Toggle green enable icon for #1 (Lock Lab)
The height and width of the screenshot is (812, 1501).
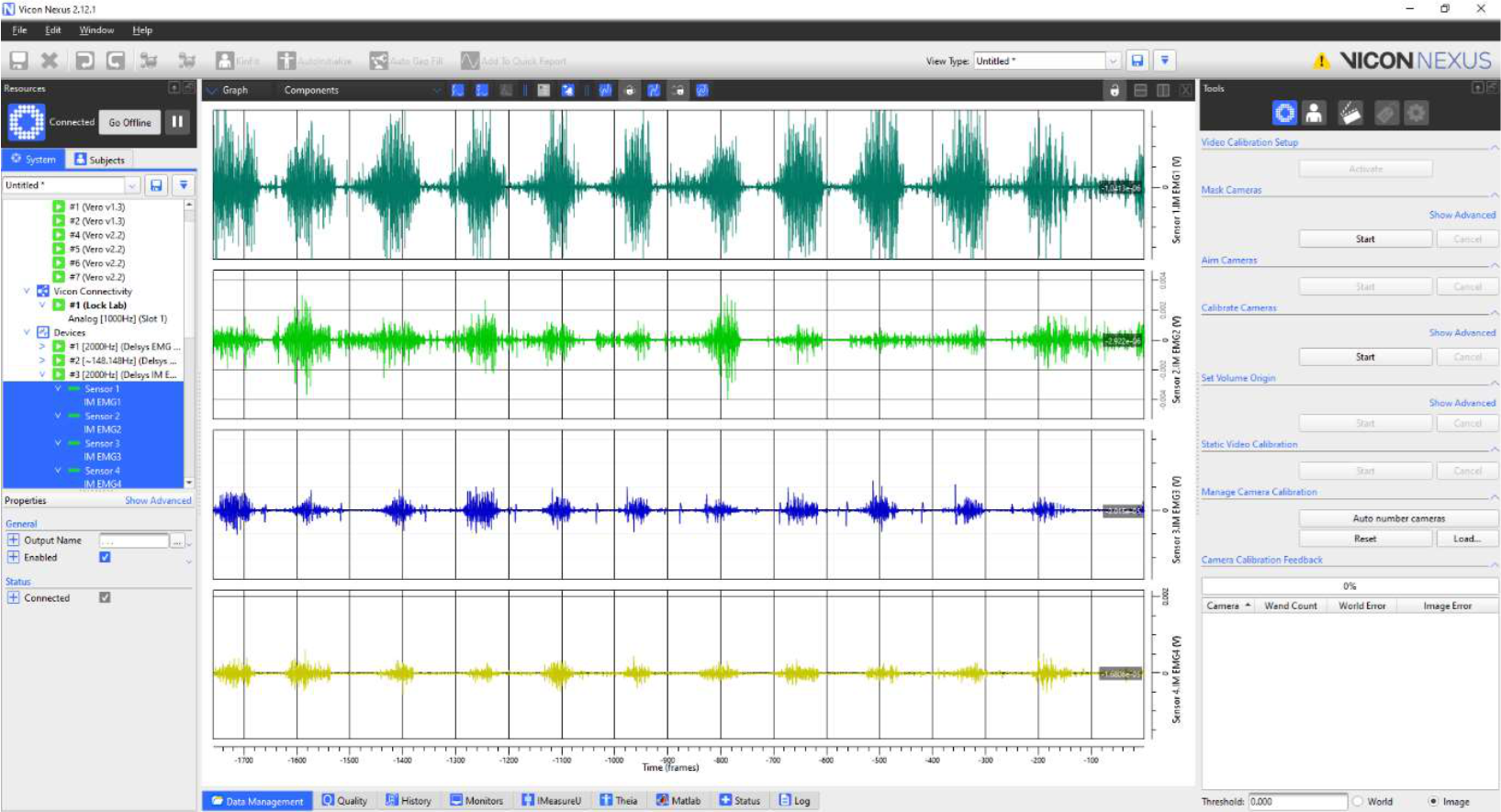59,305
